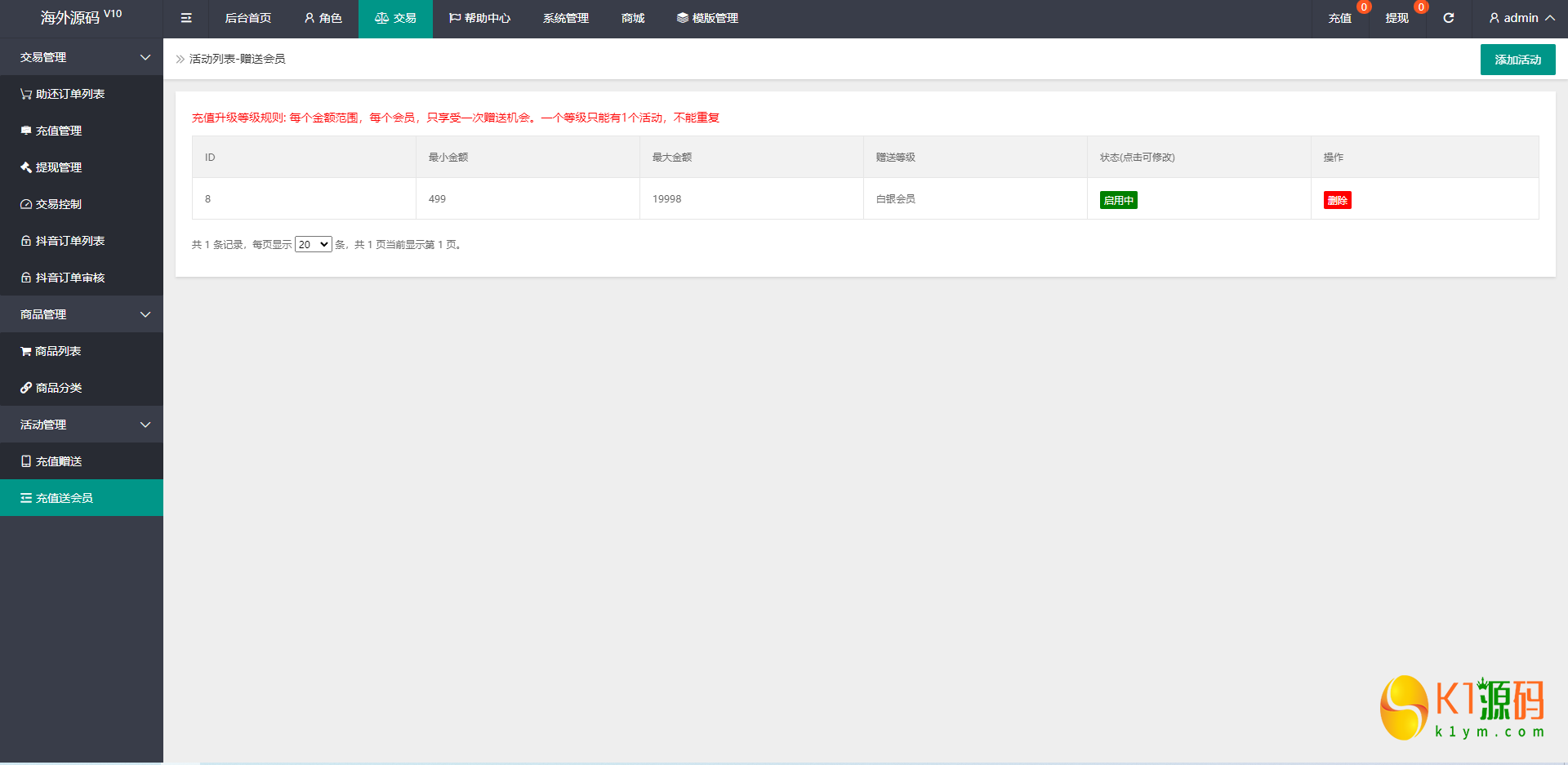Open the rows-per-page dropdown showing 20
Image resolution: width=1568 pixels, height=765 pixels.
coord(314,244)
